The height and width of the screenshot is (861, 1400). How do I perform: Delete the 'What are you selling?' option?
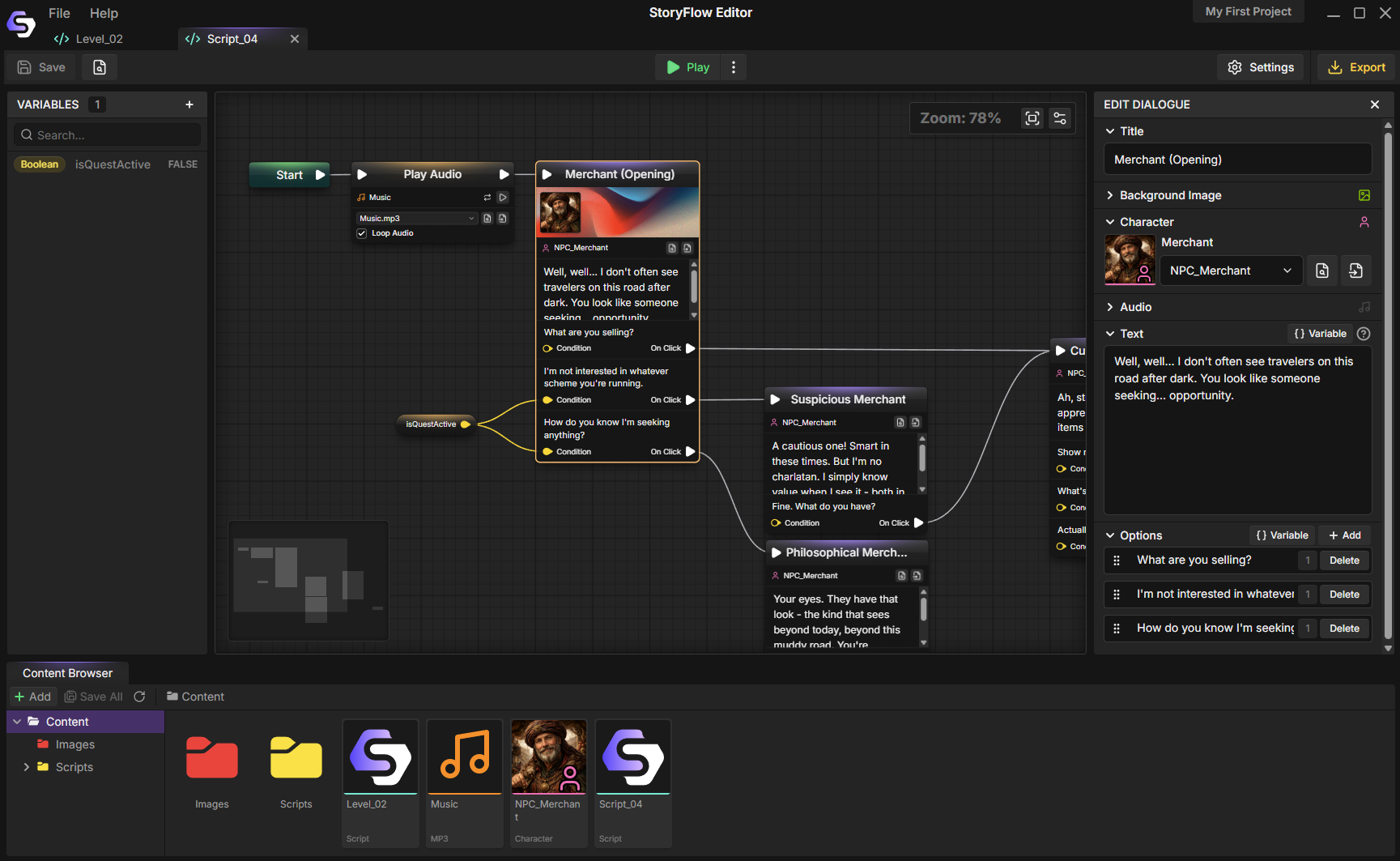pyautogui.click(x=1343, y=560)
